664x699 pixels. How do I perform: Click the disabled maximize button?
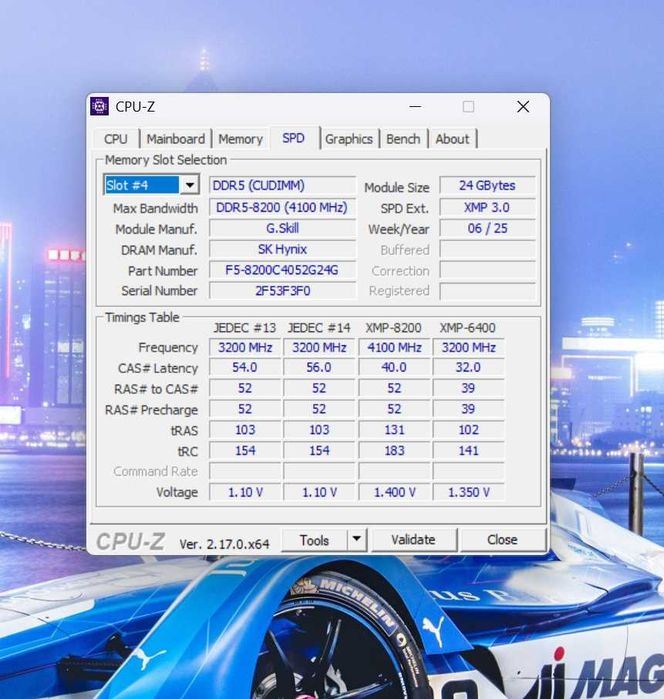click(x=468, y=107)
